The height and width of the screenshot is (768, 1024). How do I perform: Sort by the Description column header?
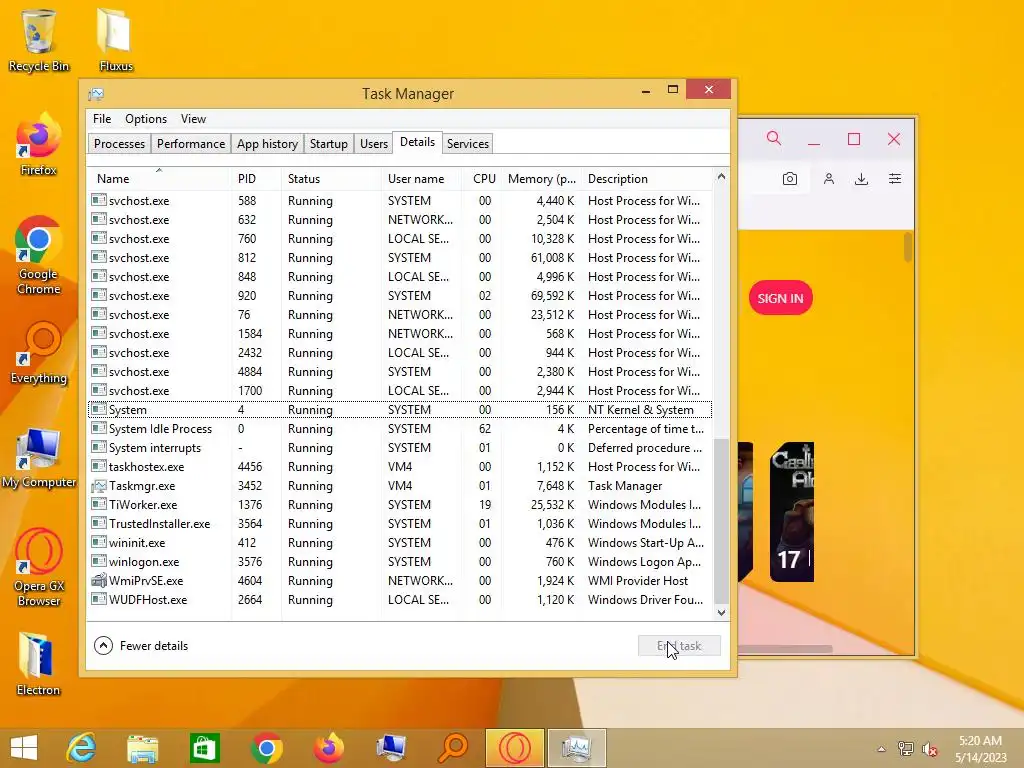click(x=647, y=179)
